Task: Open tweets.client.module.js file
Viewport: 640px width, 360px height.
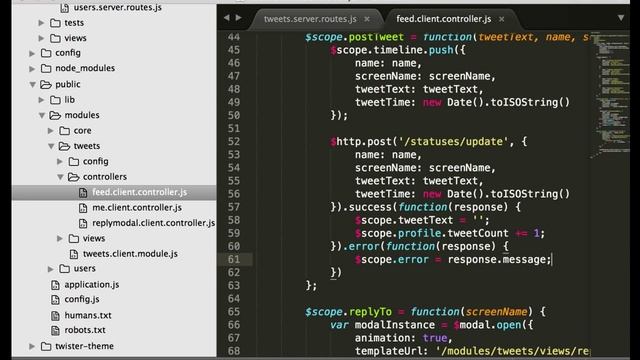Action: coord(130,254)
